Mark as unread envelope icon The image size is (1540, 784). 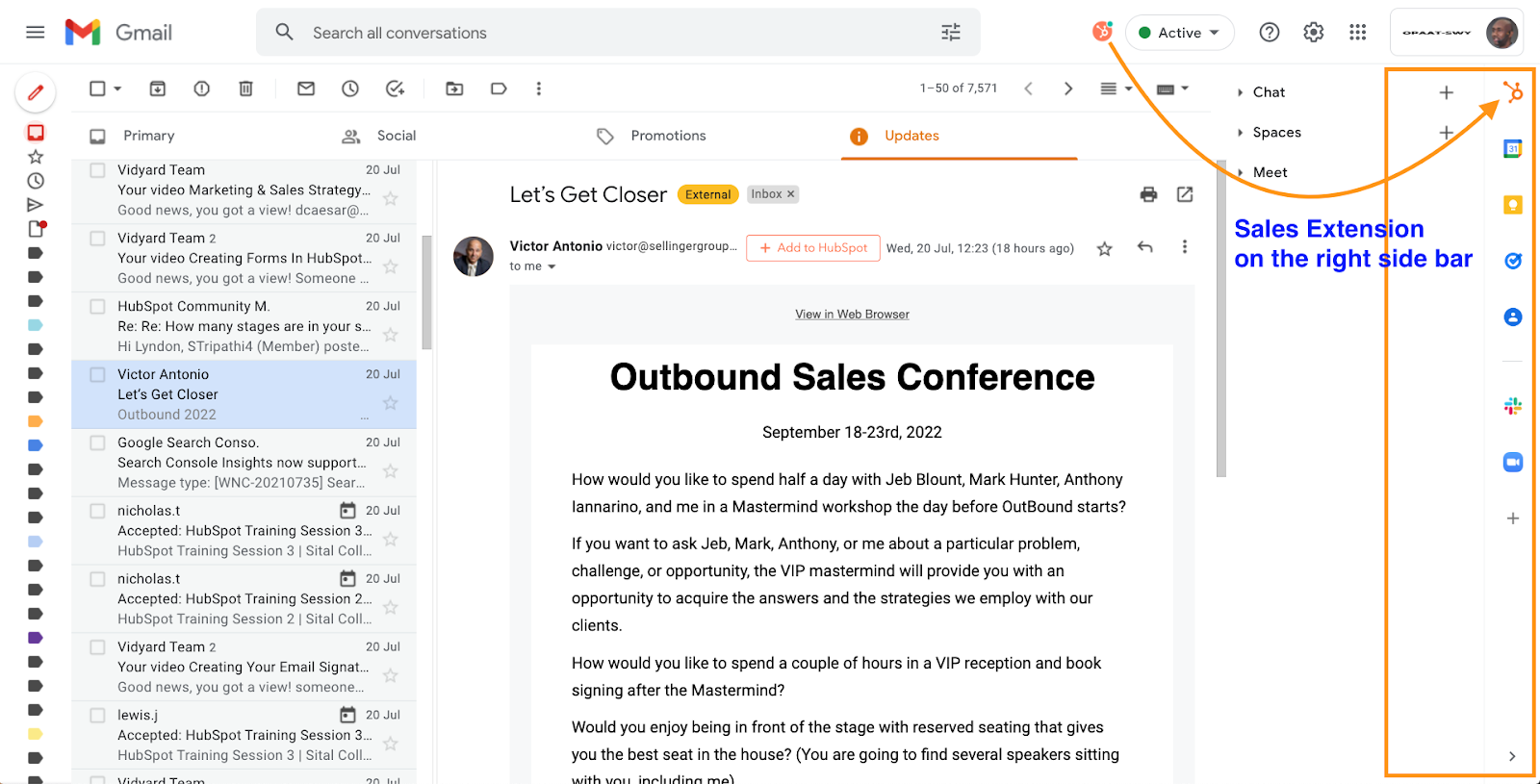coord(306,89)
